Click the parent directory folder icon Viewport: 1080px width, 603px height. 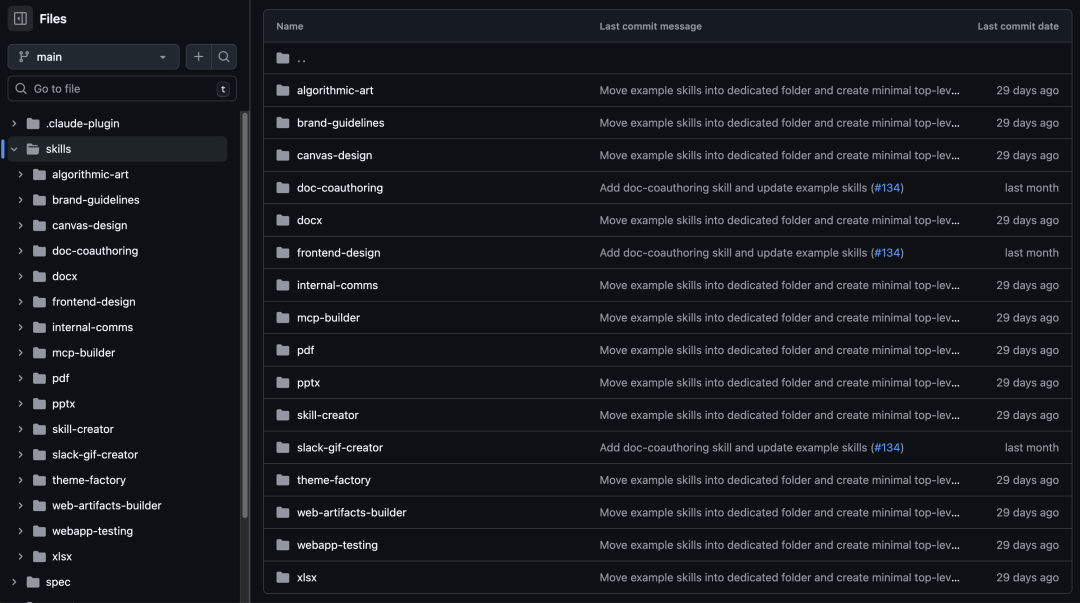[282, 58]
